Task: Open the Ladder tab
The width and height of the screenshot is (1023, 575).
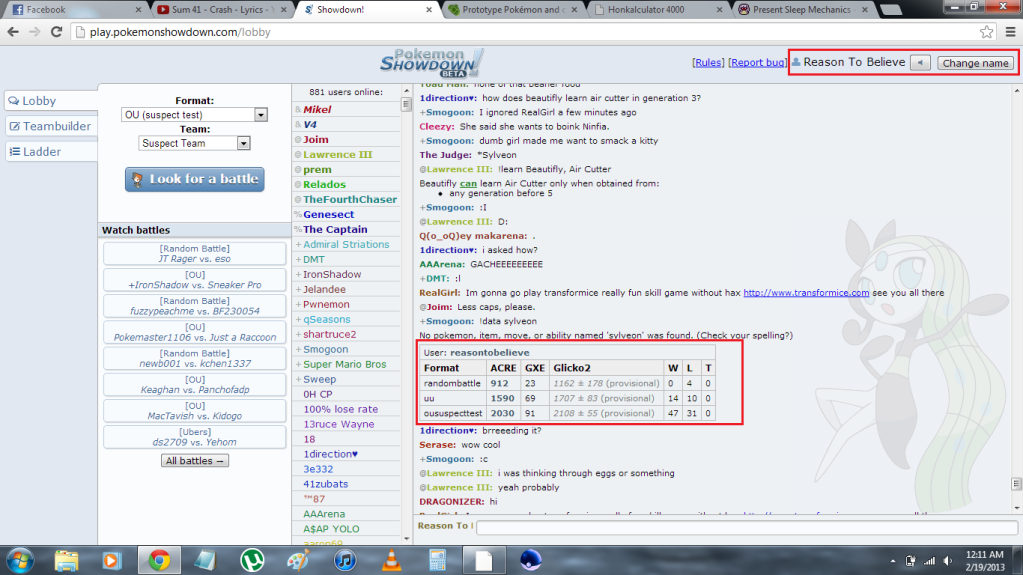Action: [x=51, y=151]
